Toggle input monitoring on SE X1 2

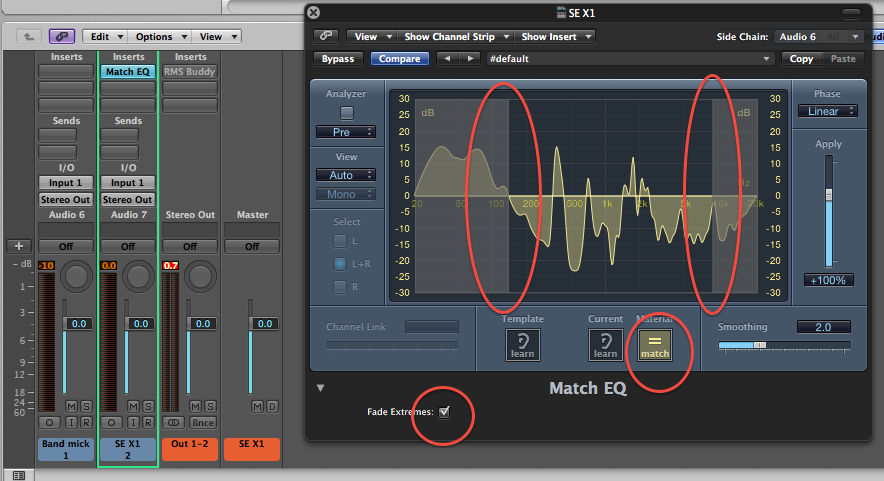pos(134,422)
